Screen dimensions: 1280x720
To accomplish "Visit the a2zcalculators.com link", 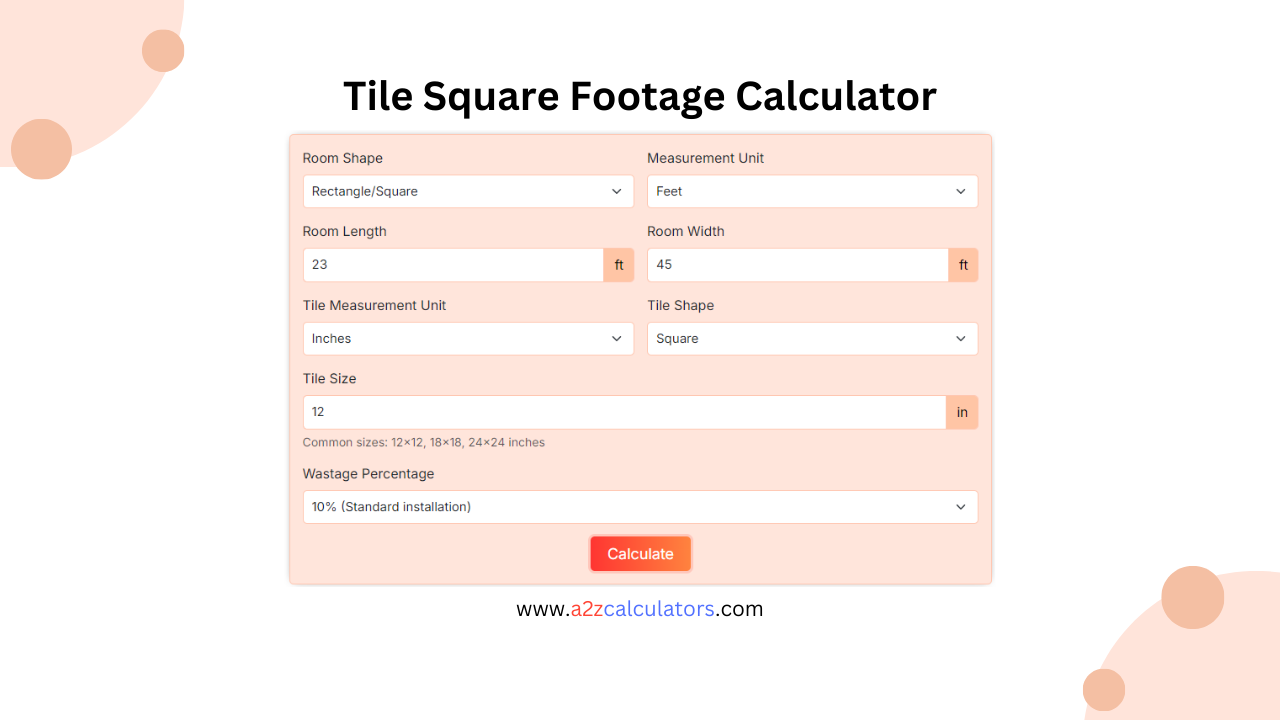I will point(640,608).
